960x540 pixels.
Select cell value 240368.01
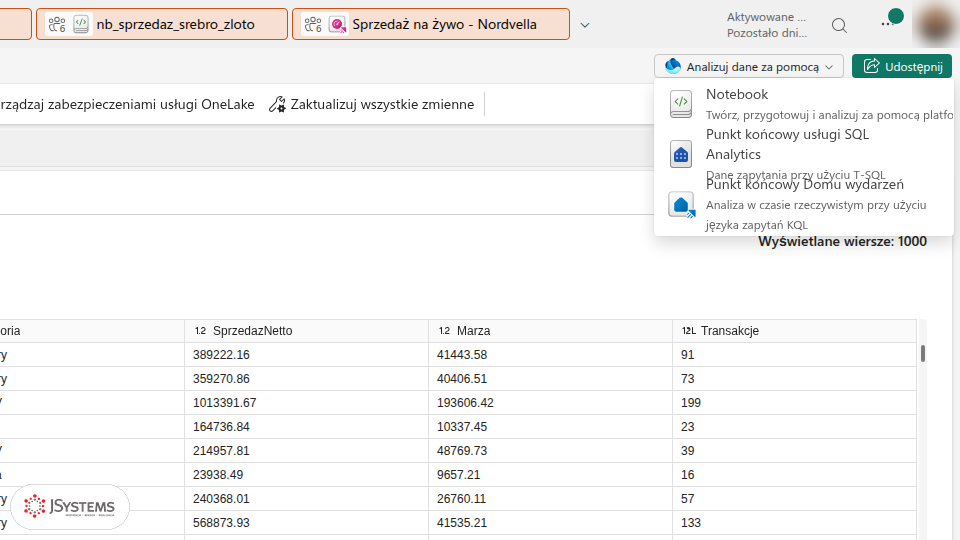tap(306, 498)
